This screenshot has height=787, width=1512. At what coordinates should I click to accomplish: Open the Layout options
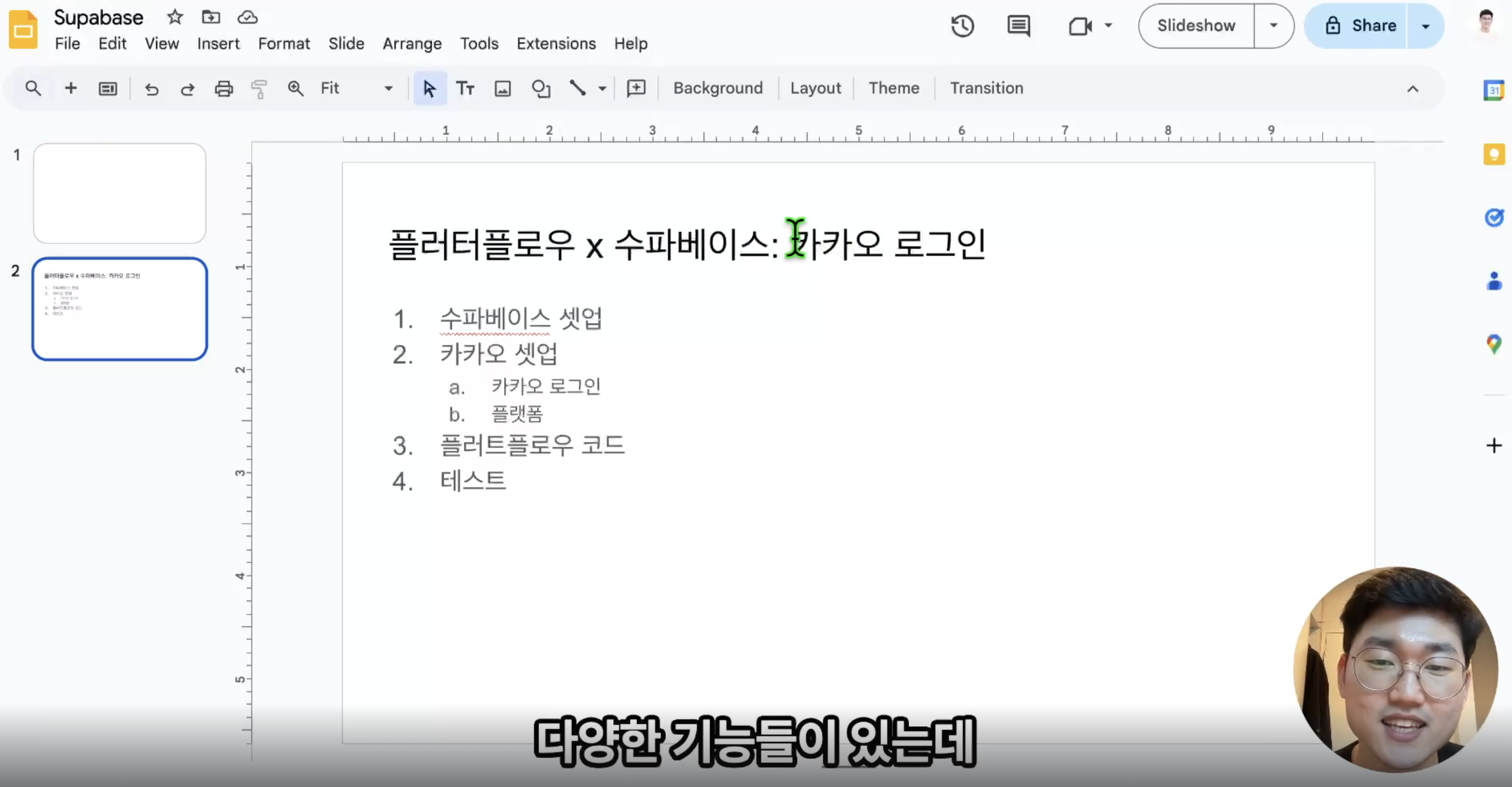[x=815, y=88]
